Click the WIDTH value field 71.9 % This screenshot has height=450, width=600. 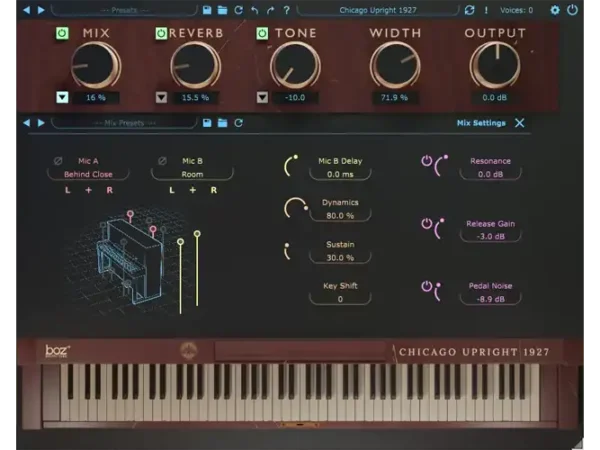[x=395, y=98]
